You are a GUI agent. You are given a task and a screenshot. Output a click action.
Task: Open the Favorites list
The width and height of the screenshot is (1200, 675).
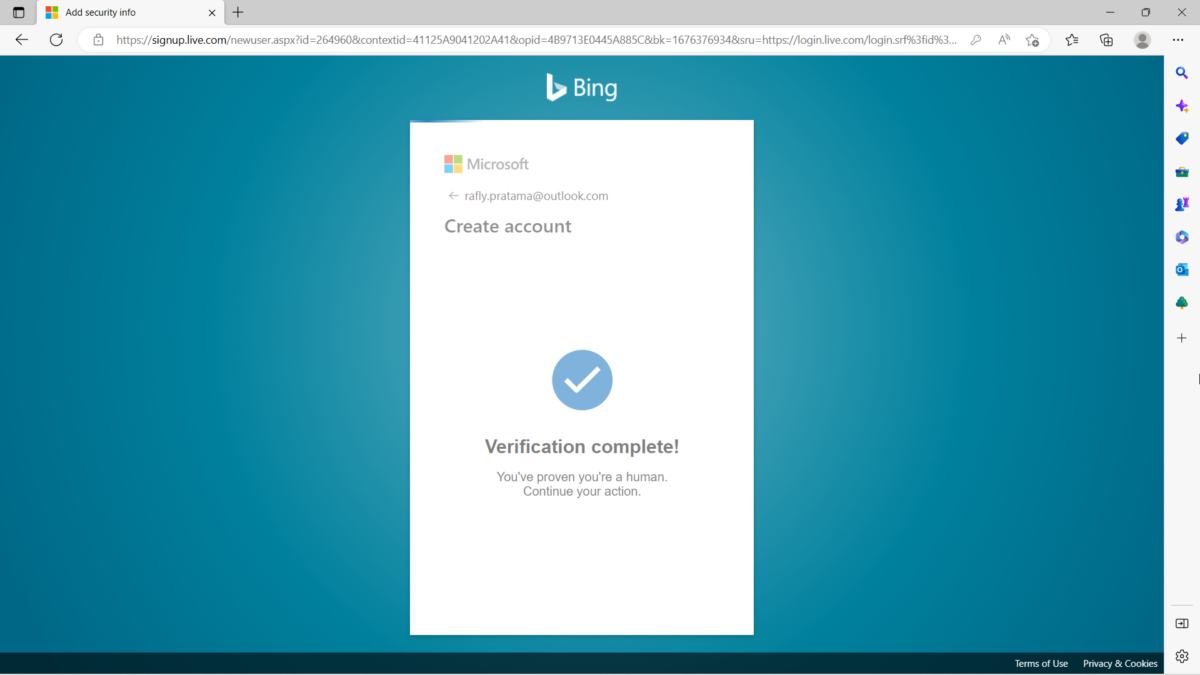[x=1072, y=40]
